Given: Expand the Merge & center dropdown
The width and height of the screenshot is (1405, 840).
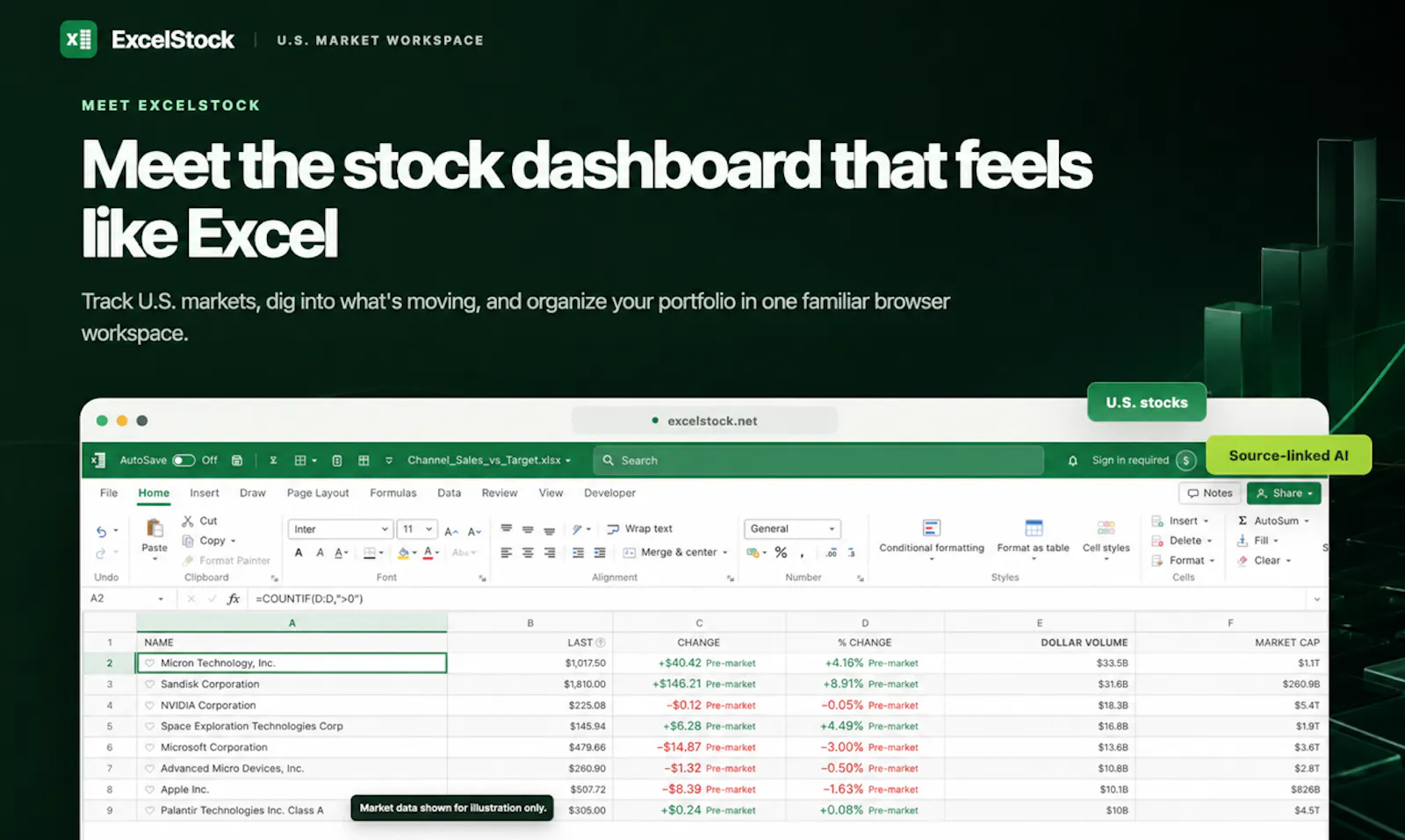Looking at the screenshot, I should (725, 553).
